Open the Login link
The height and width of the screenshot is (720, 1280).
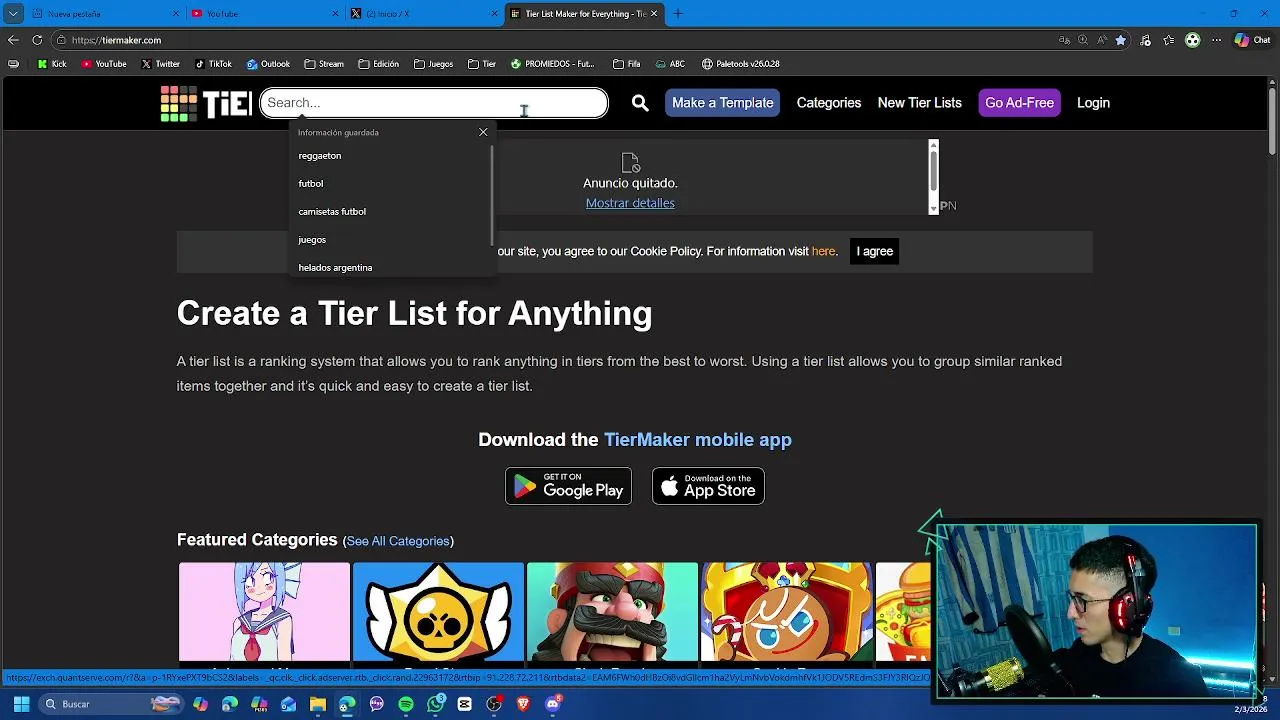point(1093,103)
